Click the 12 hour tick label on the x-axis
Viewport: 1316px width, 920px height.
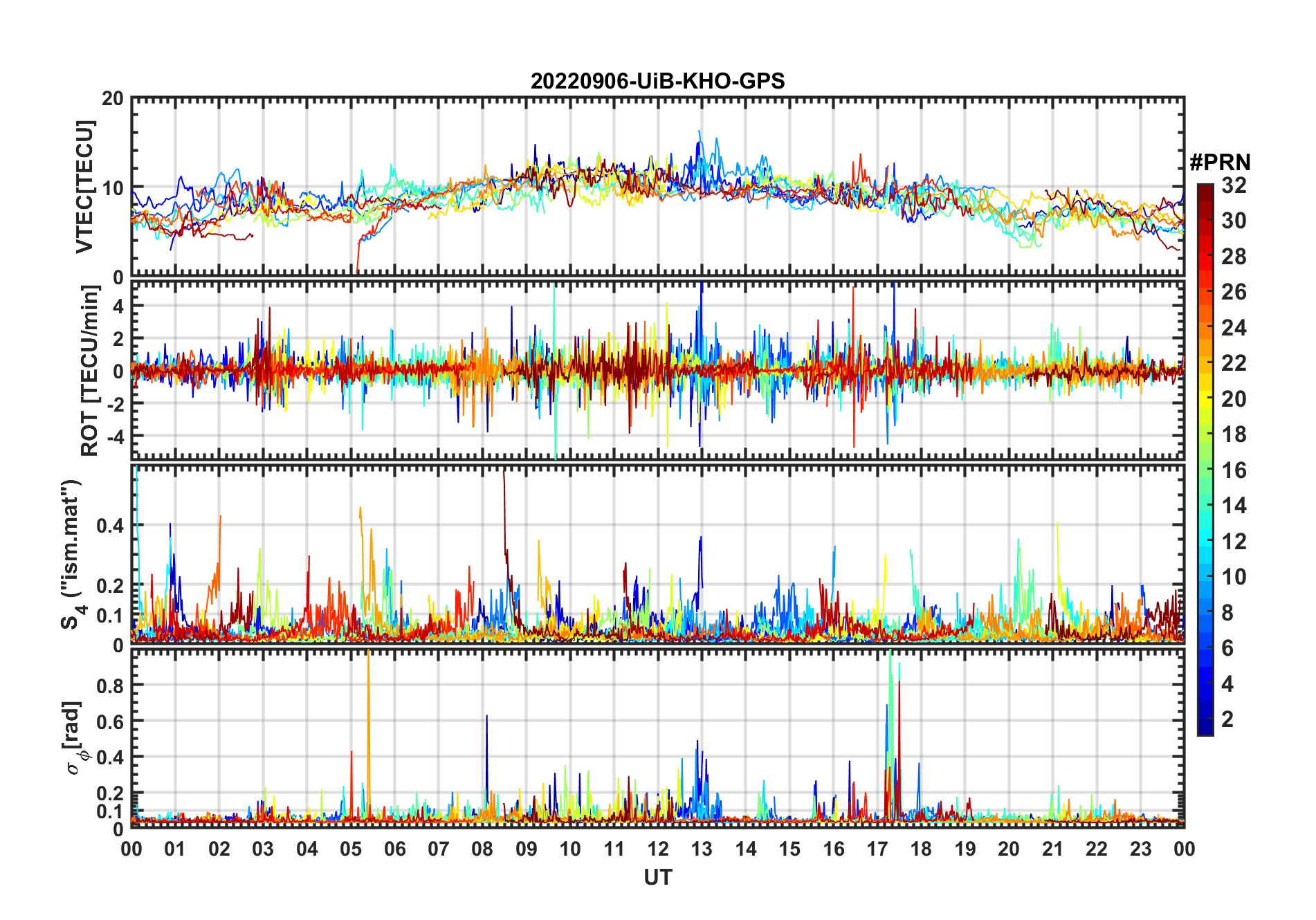tap(658, 849)
